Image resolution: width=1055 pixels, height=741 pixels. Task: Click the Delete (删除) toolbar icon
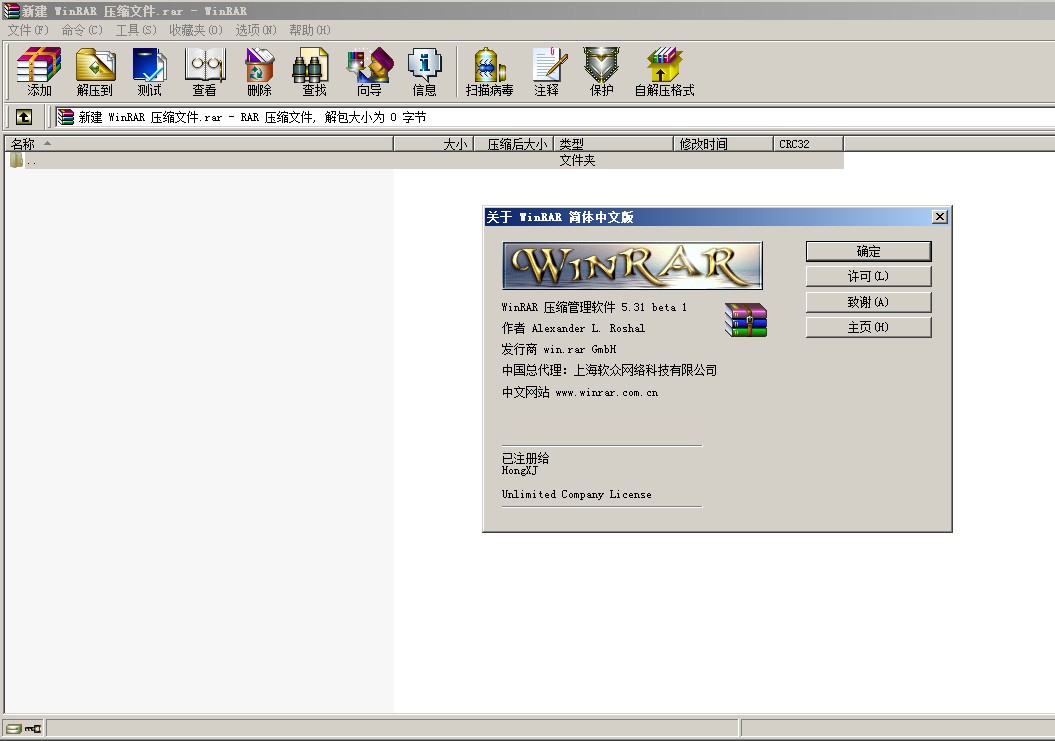(x=259, y=71)
